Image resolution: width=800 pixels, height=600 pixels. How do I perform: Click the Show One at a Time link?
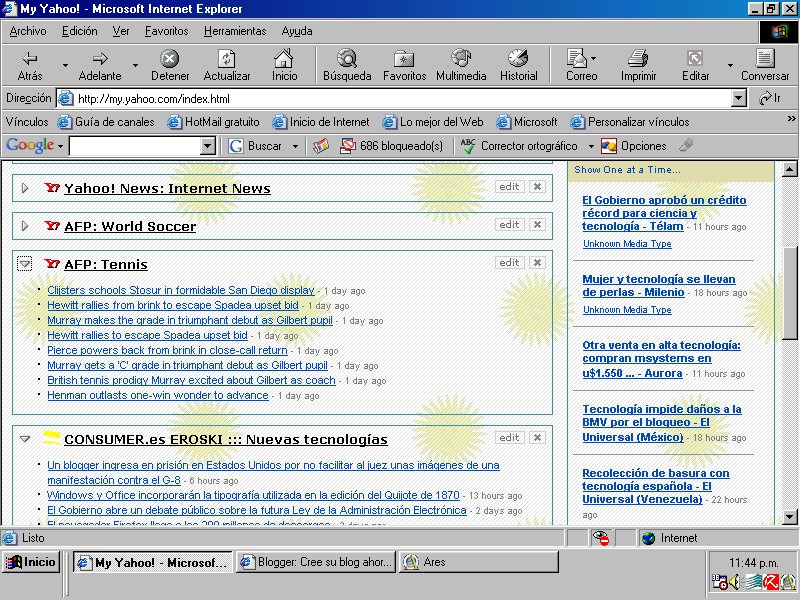[x=627, y=169]
